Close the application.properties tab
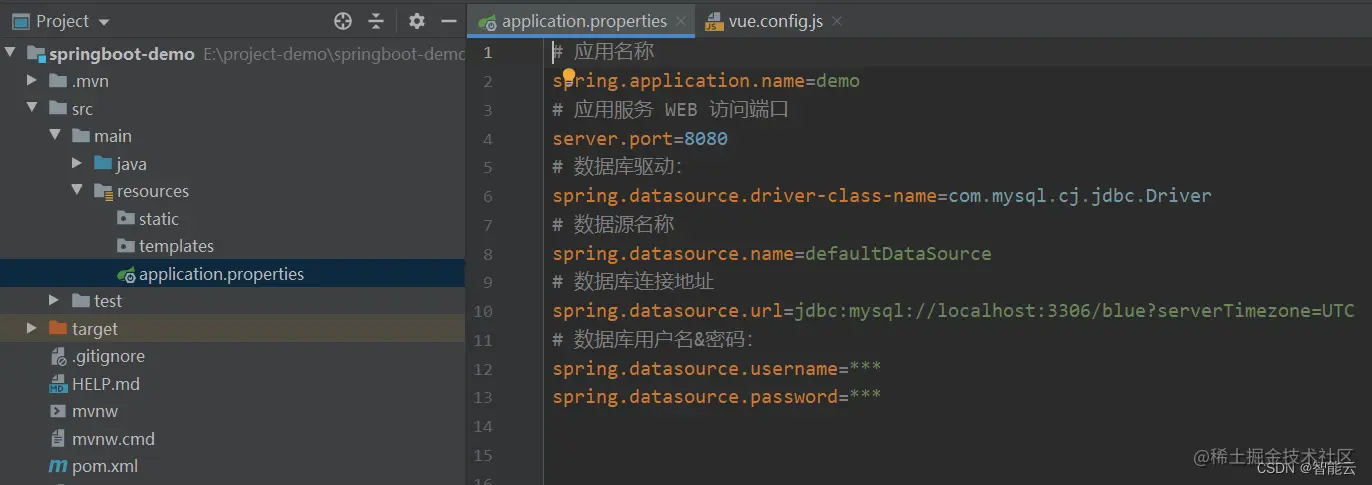This screenshot has height=485, width=1372. [681, 21]
